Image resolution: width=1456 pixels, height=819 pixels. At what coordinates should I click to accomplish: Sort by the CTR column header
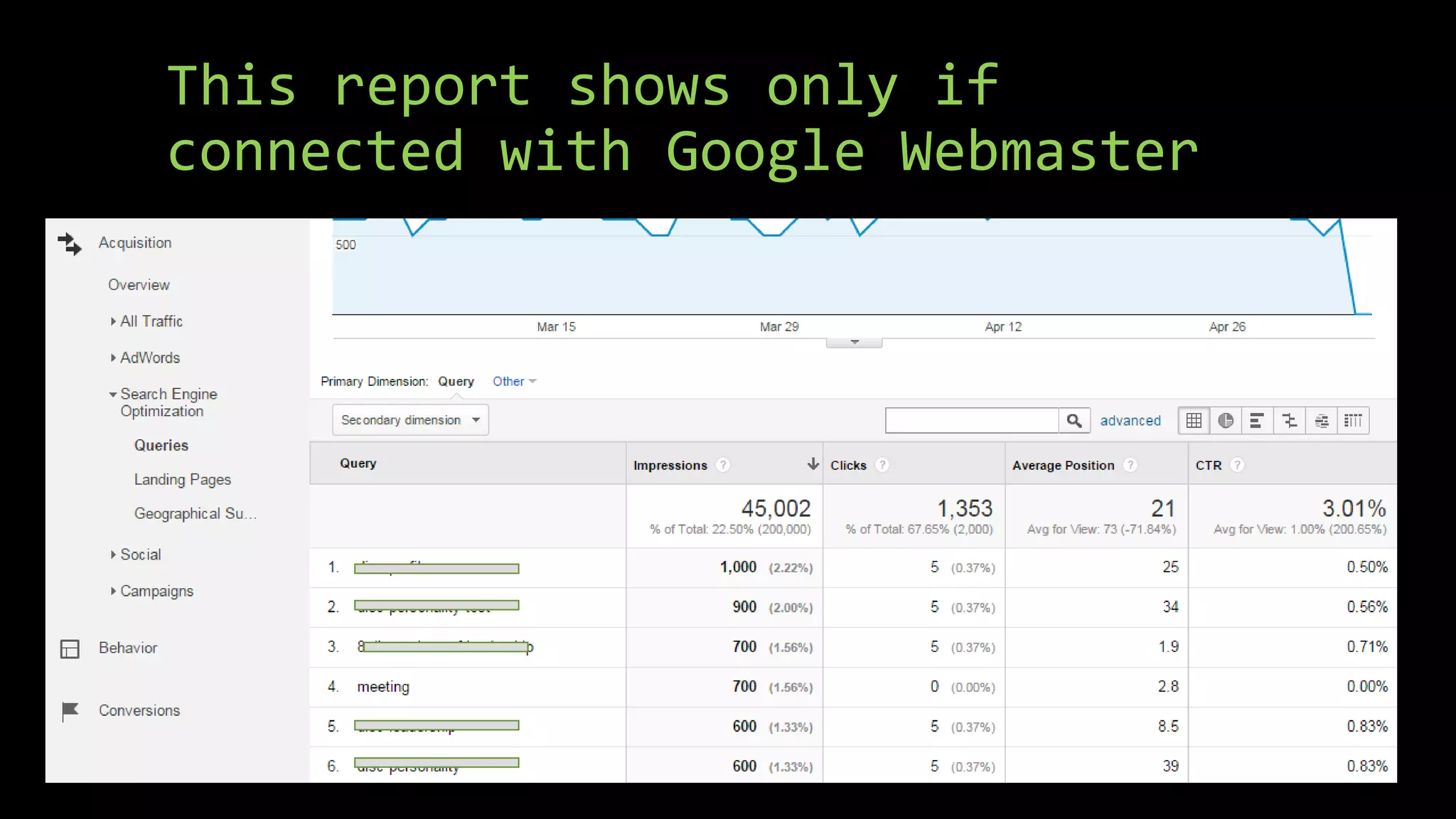tap(1209, 466)
